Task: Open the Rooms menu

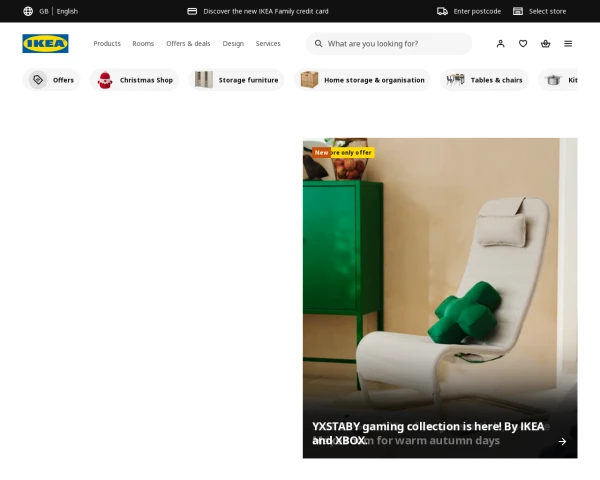Action: [x=143, y=44]
